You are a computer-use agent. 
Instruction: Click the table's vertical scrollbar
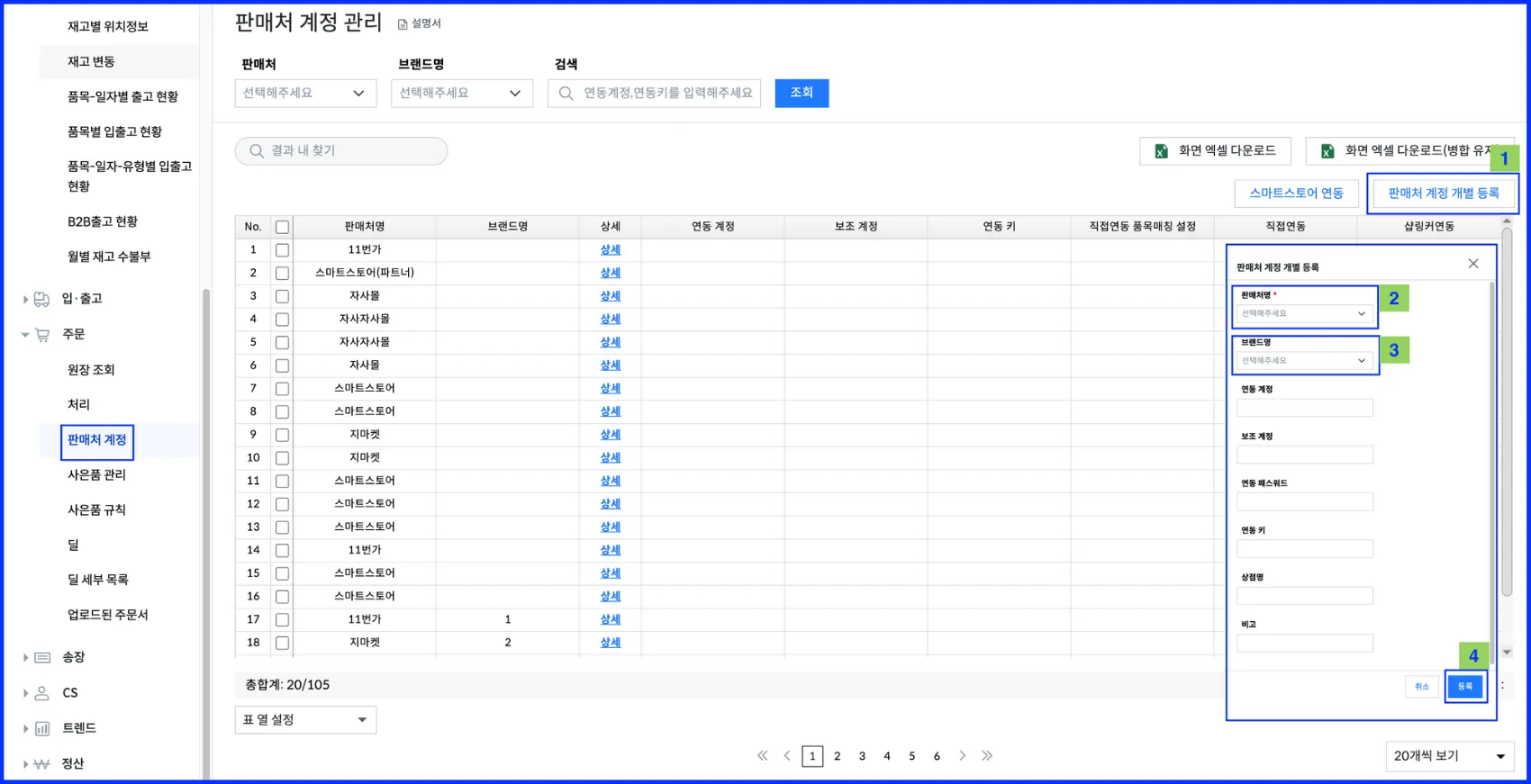click(x=1507, y=411)
